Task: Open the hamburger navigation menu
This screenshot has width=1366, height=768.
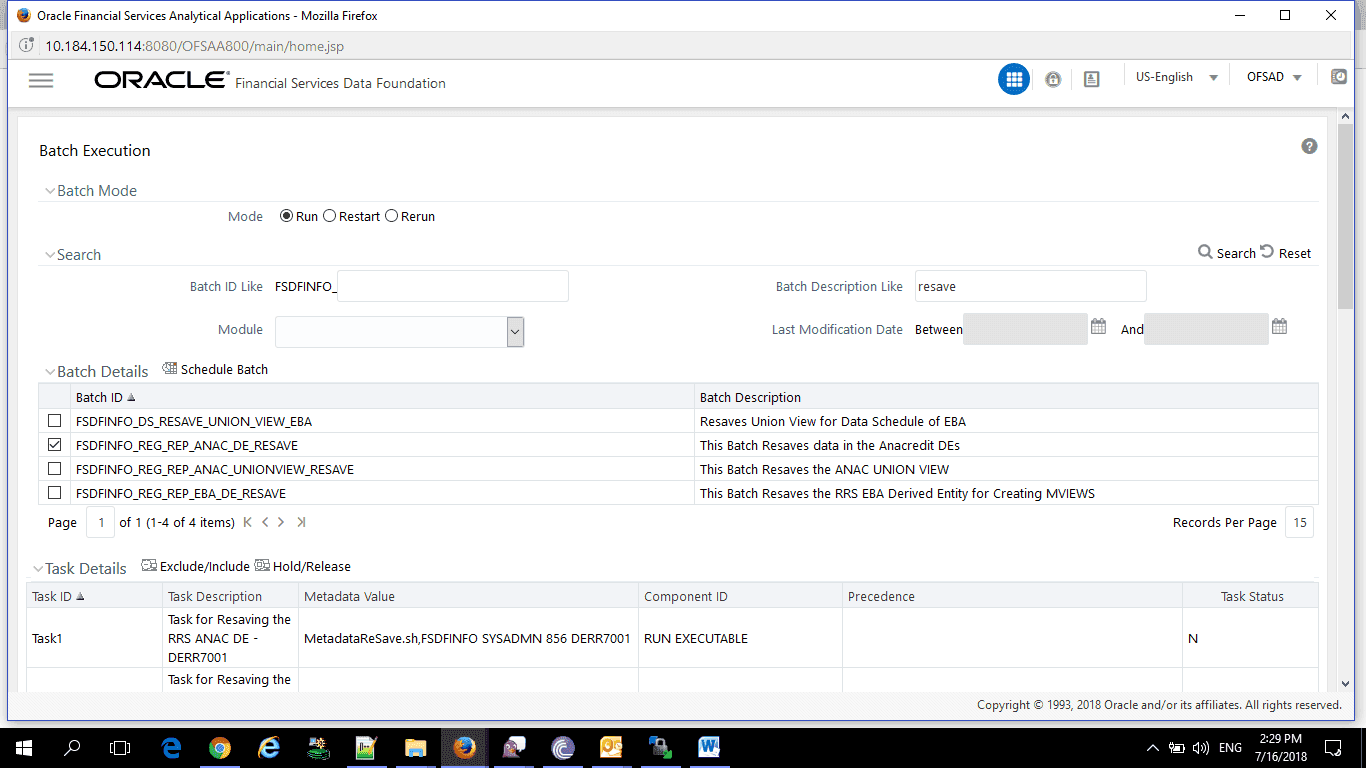Action: pyautogui.click(x=41, y=81)
